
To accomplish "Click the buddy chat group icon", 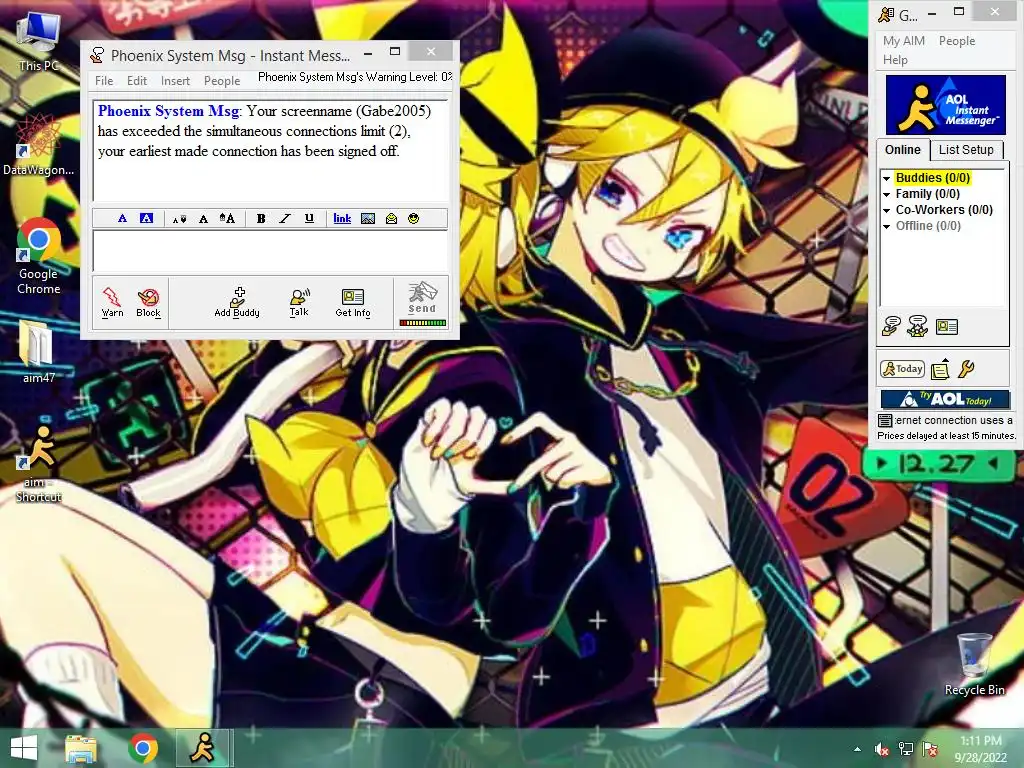I will click(918, 326).
